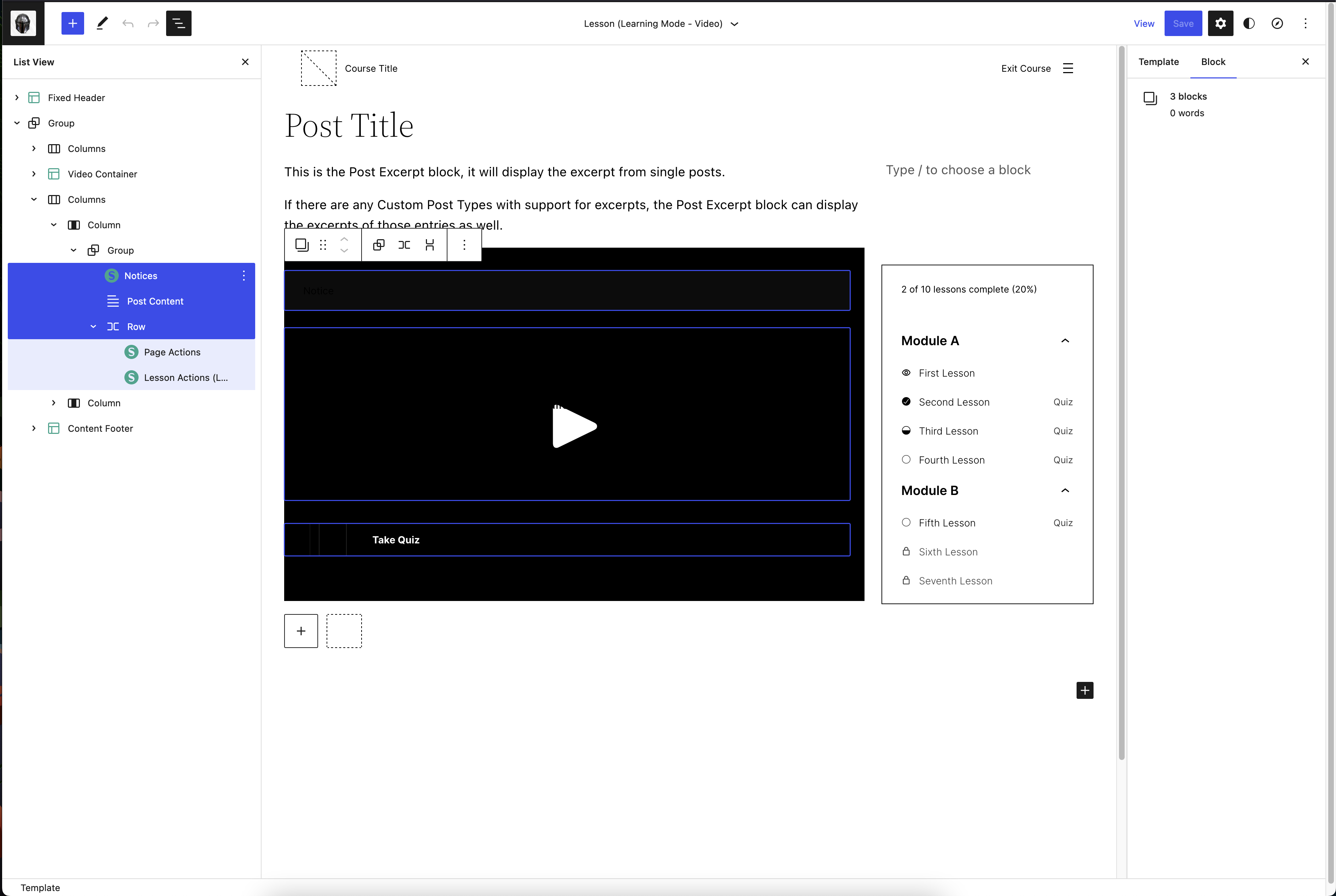Click the video play button
Viewport: 1336px width, 896px height.
(573, 427)
